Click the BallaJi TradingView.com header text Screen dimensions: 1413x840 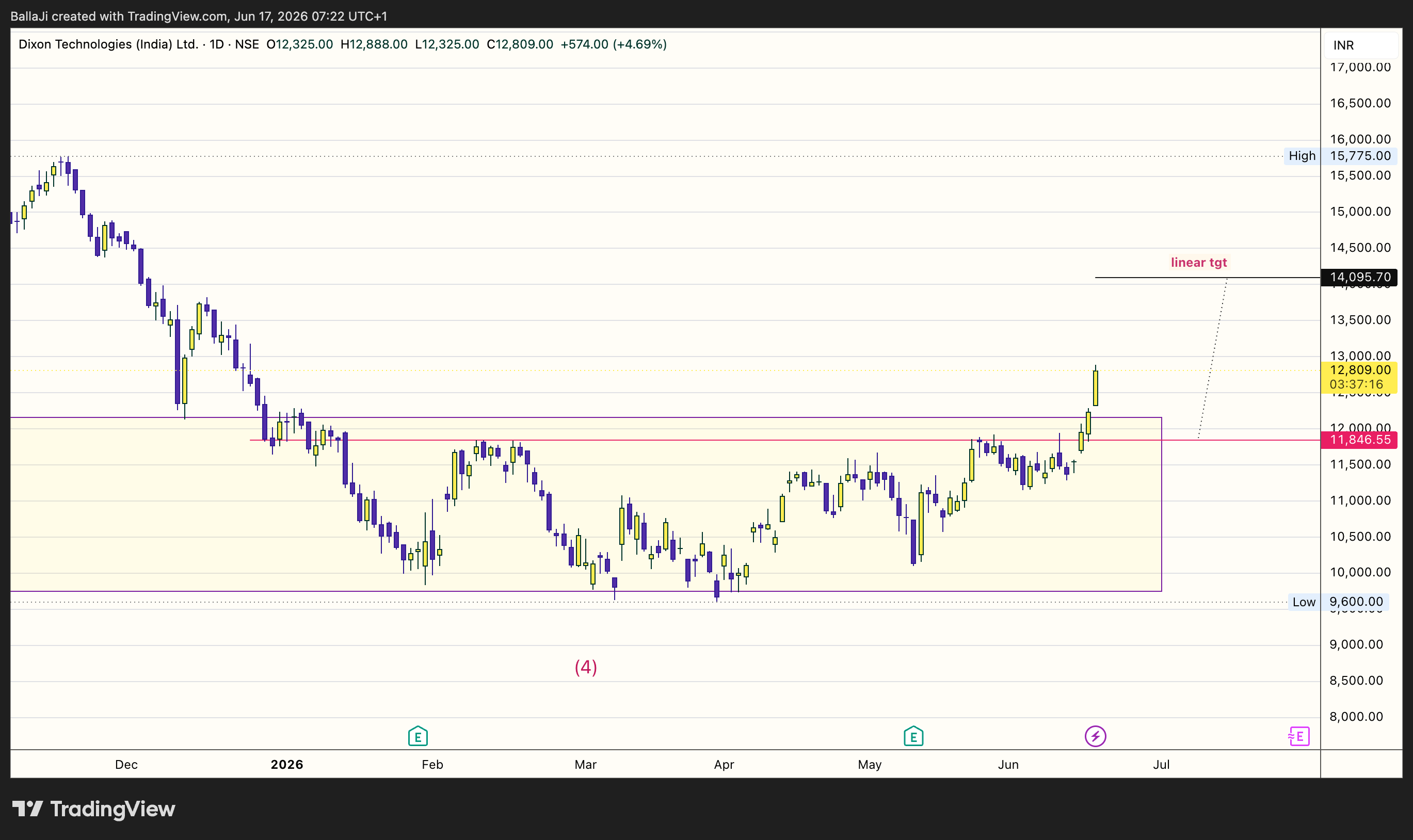pyautogui.click(x=199, y=17)
